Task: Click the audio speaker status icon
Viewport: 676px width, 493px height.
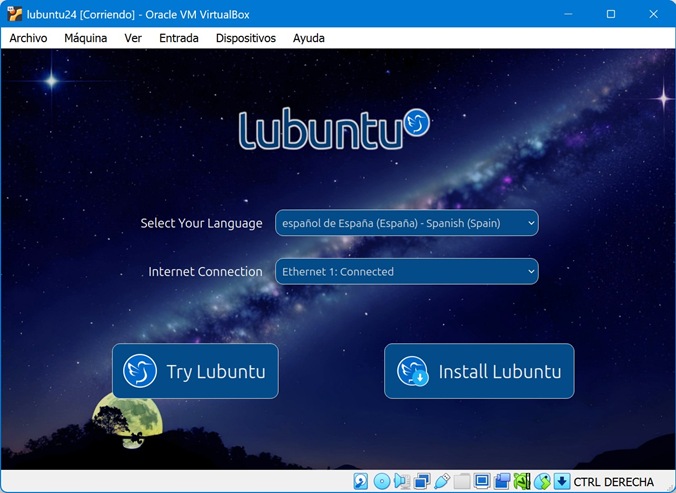Action: (x=401, y=482)
